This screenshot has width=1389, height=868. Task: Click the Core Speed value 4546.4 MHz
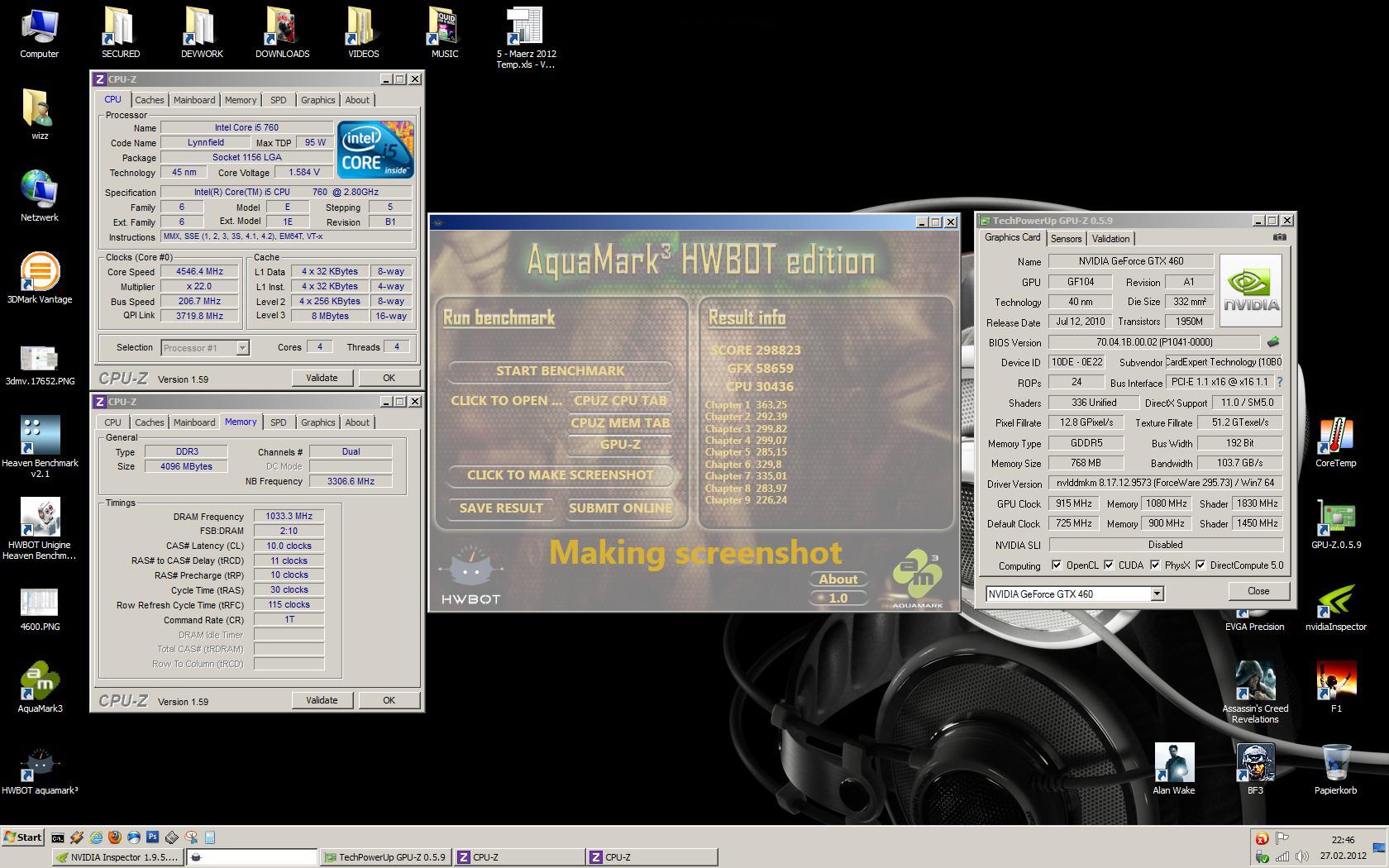(199, 272)
